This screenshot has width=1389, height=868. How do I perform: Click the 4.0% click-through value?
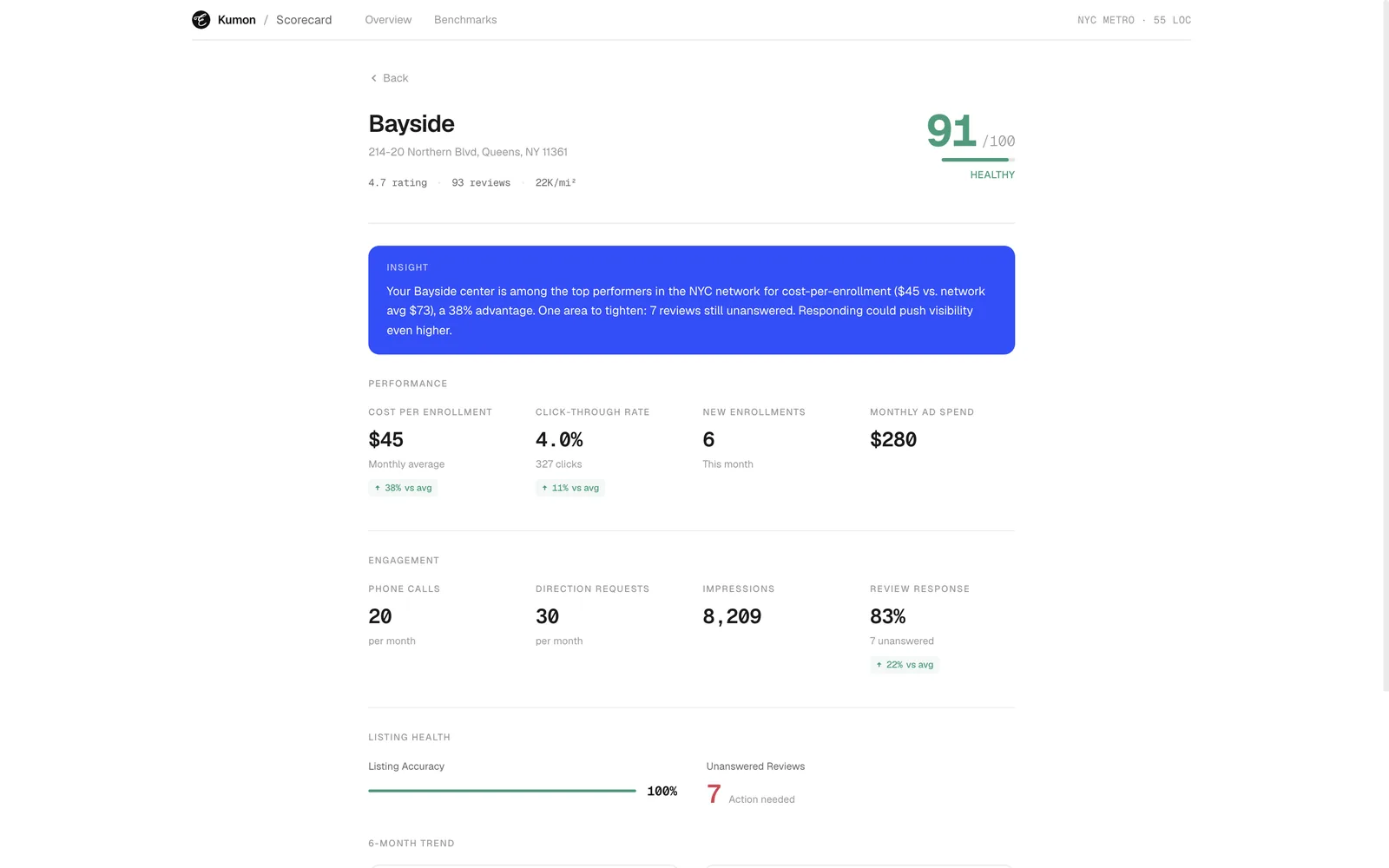tap(559, 440)
